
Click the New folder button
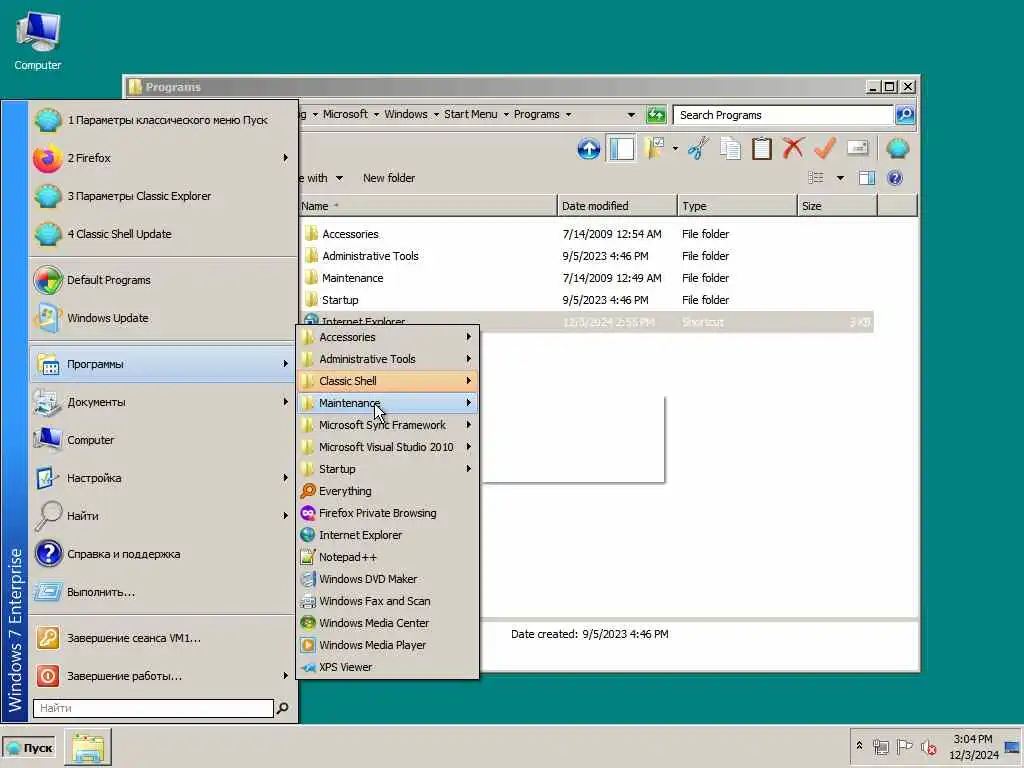389,178
